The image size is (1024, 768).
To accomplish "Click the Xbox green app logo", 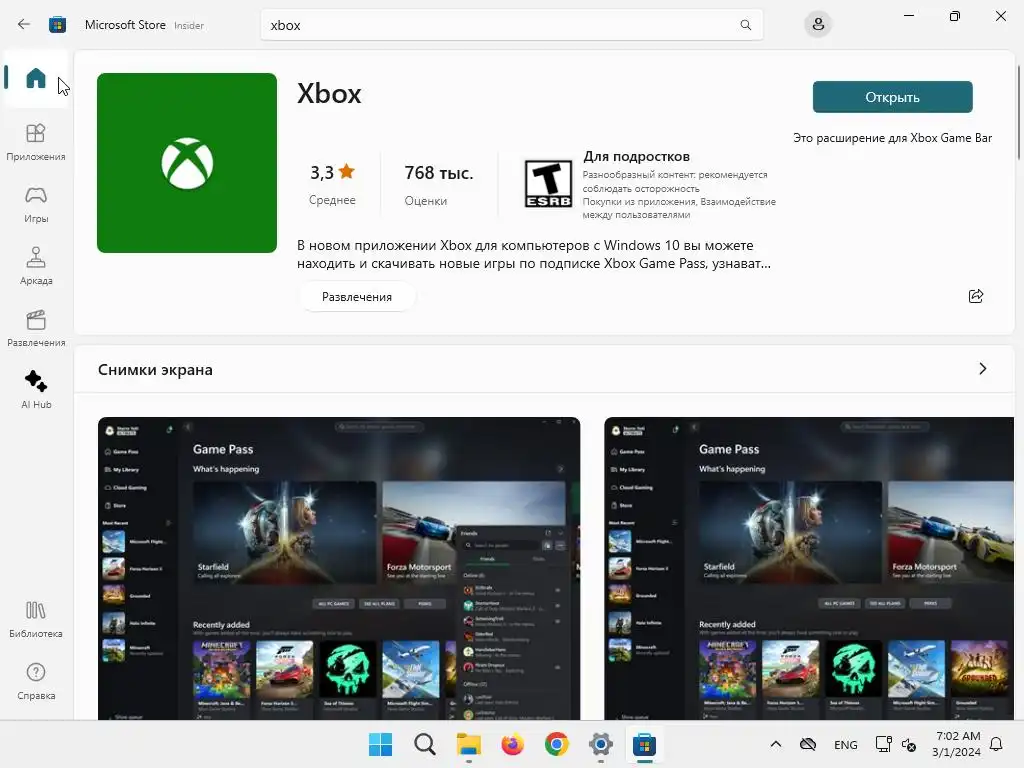I will 187,163.
